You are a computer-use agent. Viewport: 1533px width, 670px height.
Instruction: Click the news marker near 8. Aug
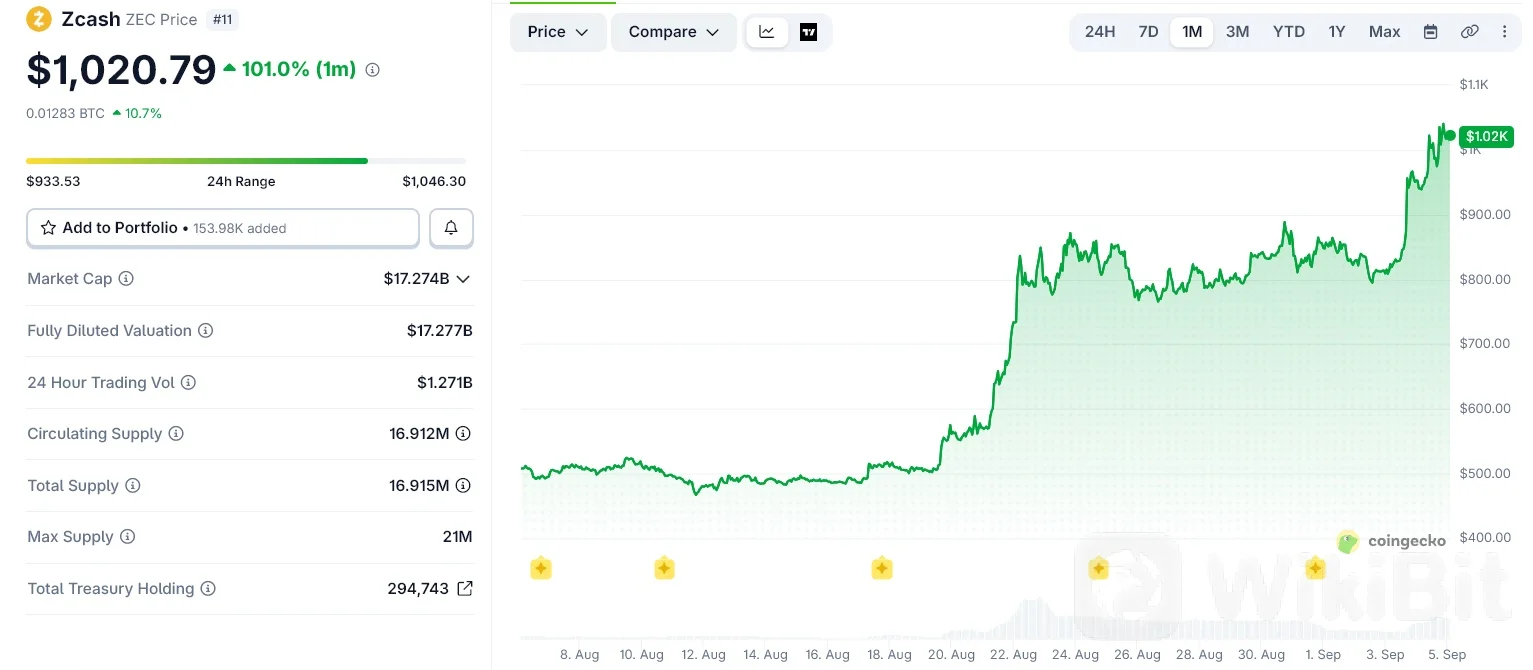(541, 569)
